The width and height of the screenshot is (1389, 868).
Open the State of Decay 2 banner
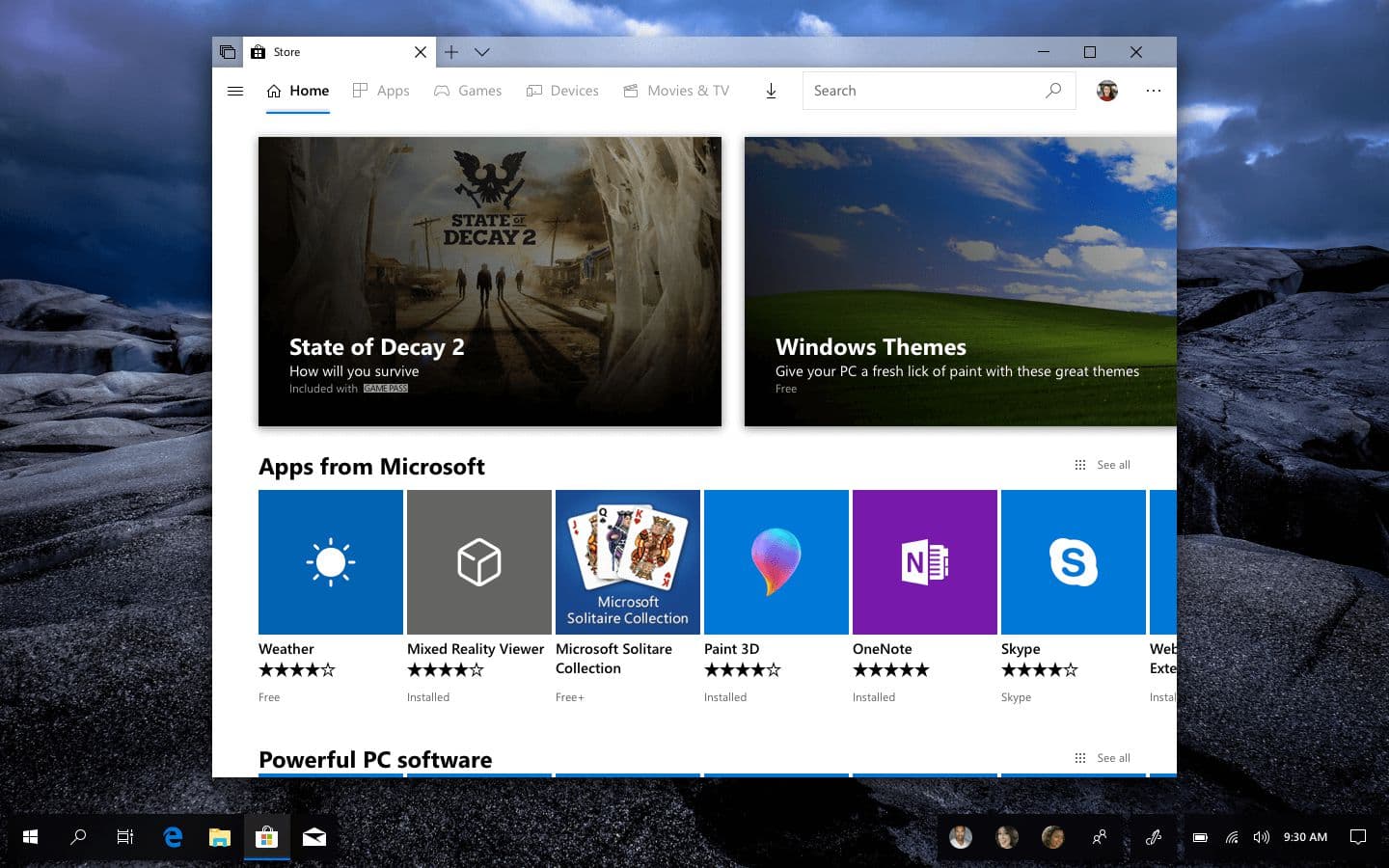tap(489, 281)
